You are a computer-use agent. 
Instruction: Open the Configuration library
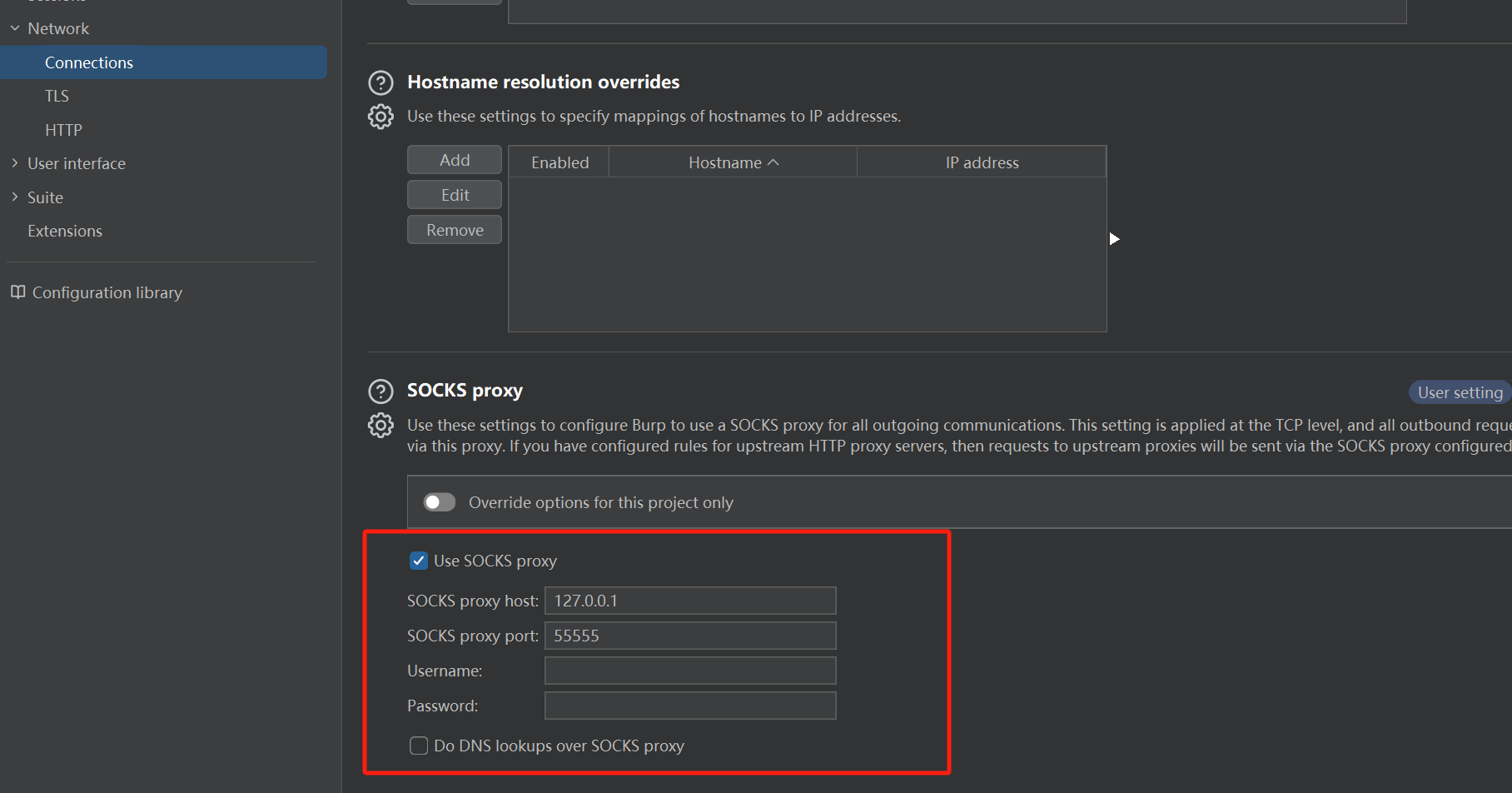tap(107, 292)
